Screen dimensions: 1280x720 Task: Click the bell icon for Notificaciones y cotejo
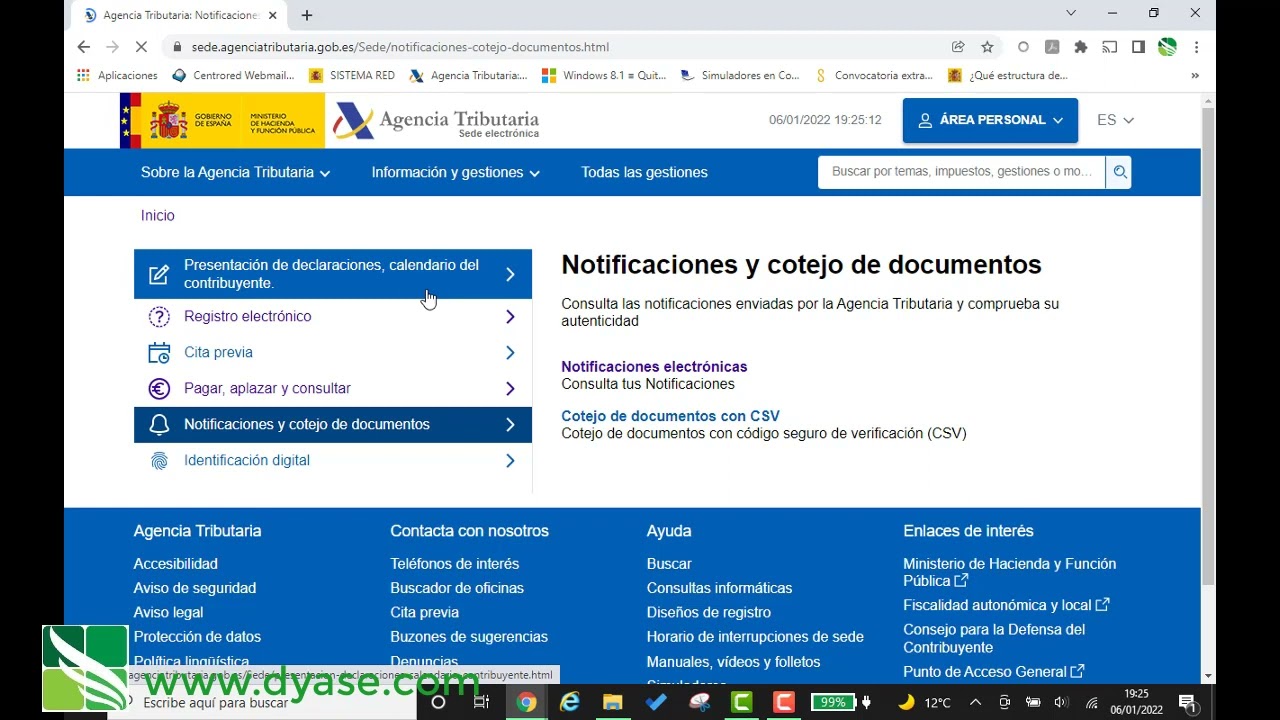pyautogui.click(x=159, y=424)
